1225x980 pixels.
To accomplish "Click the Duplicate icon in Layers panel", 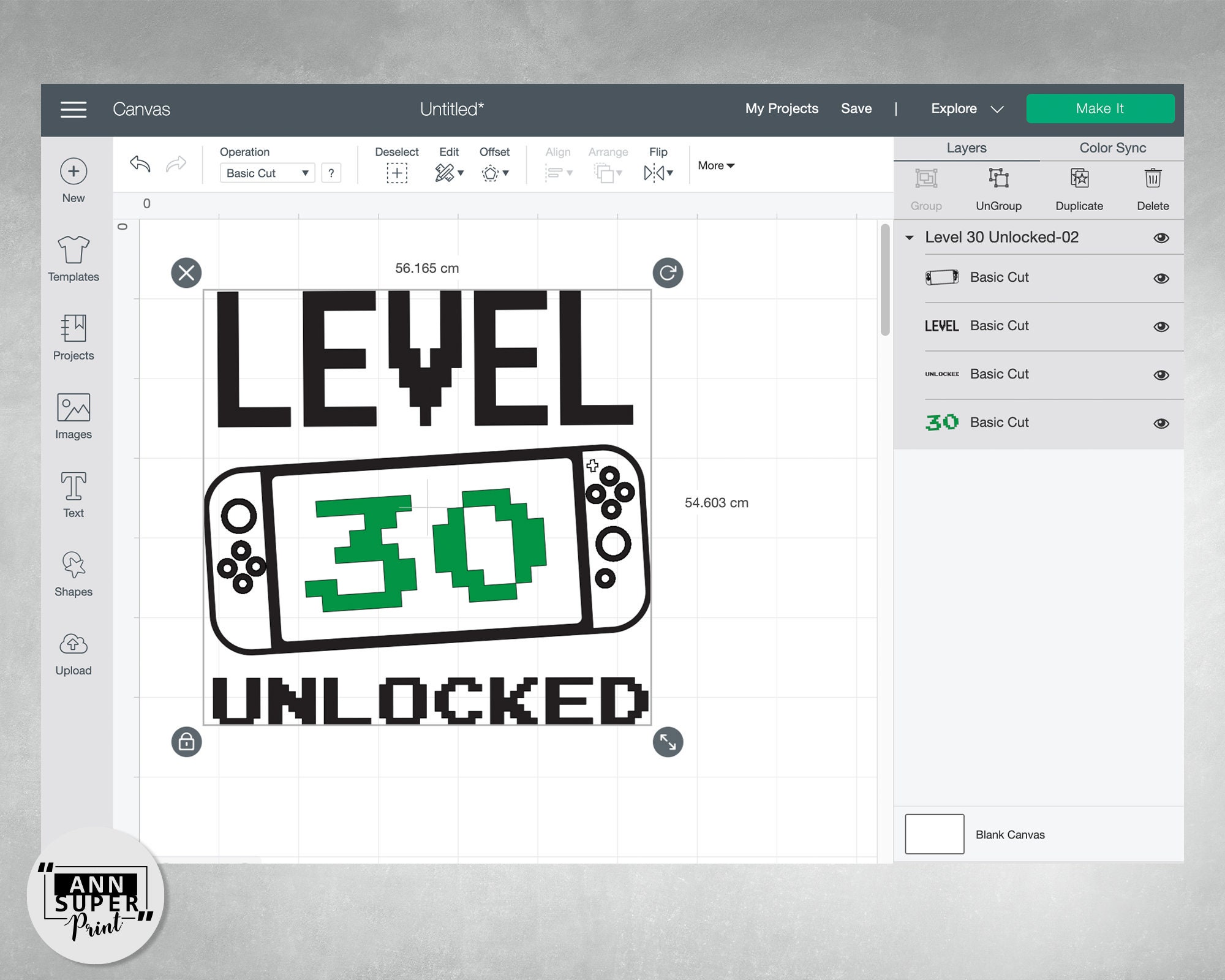I will 1079,179.
